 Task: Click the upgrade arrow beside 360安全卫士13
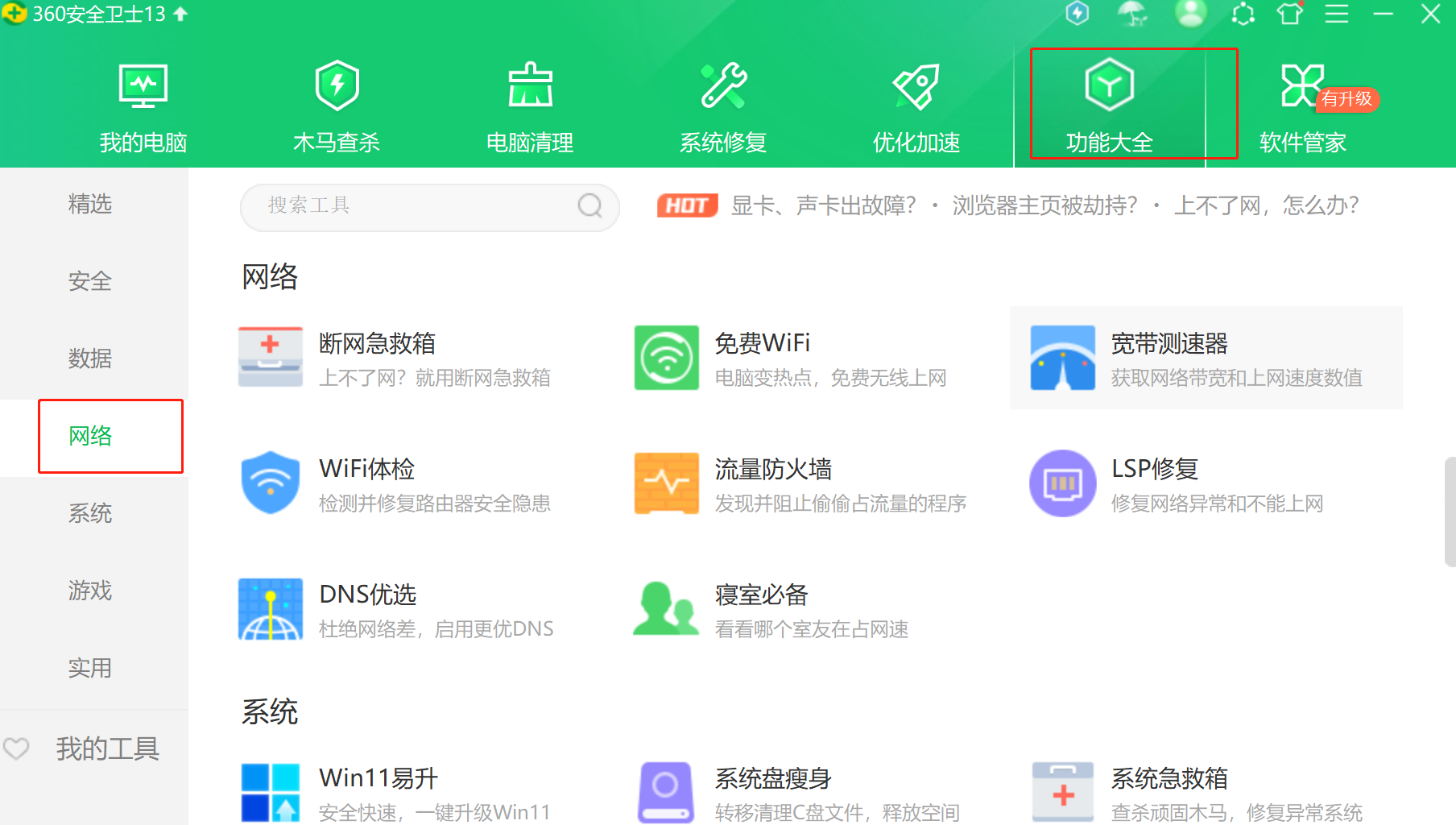(180, 14)
